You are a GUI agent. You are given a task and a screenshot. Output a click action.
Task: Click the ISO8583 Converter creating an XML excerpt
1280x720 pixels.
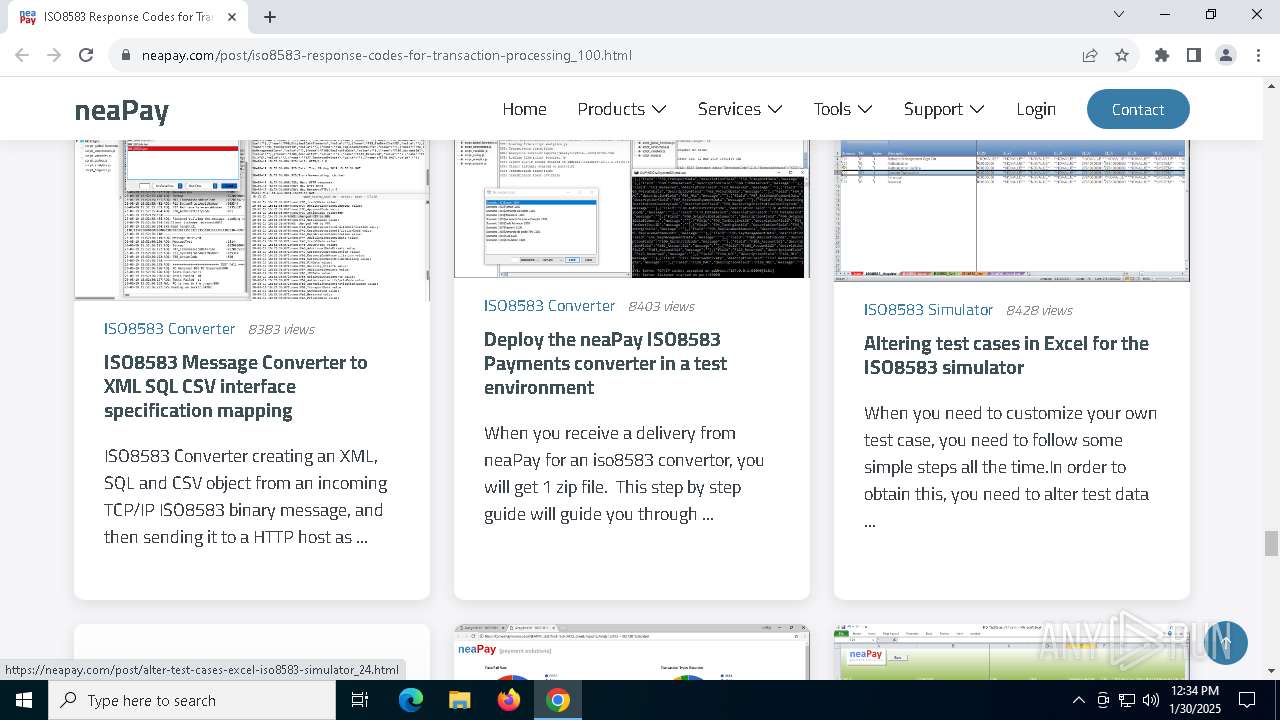245,496
